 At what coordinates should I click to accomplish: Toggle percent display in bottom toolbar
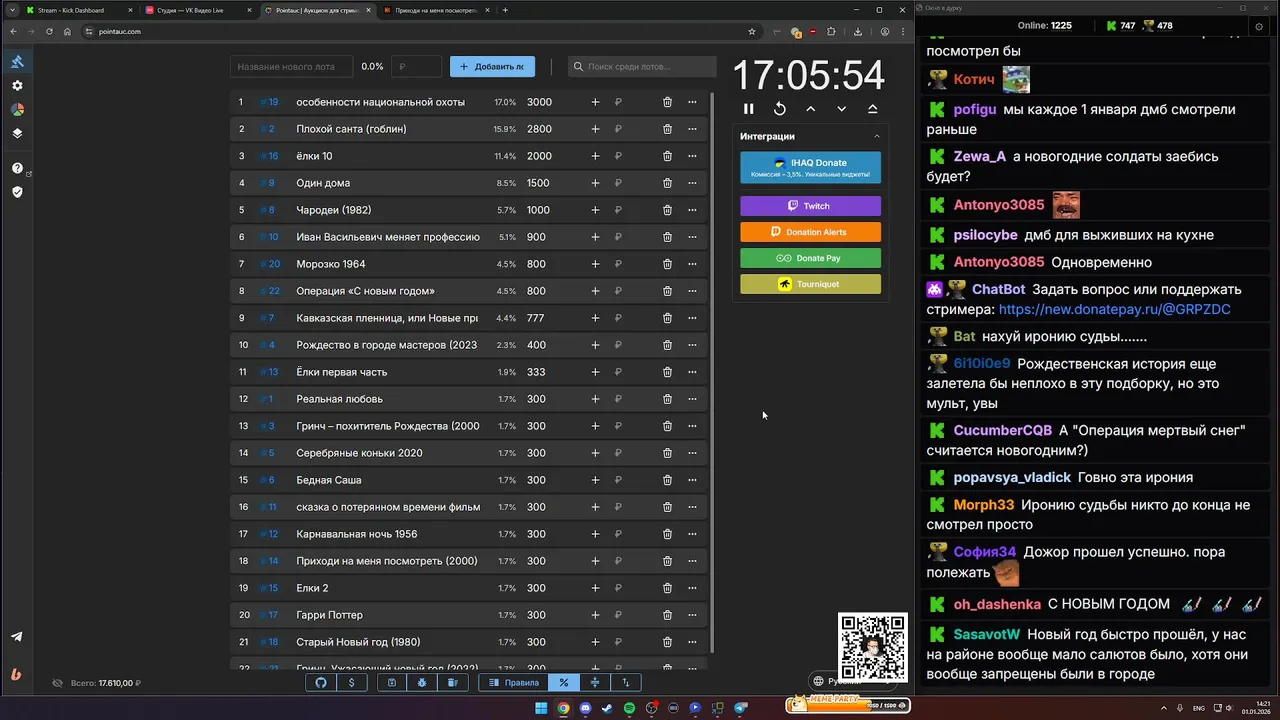[x=564, y=683]
